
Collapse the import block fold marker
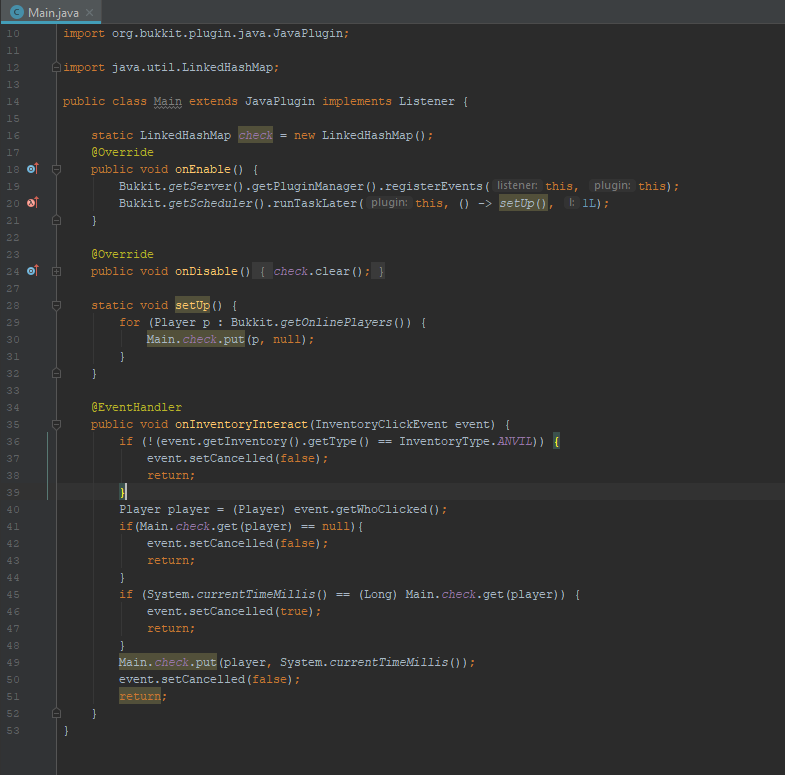pyautogui.click(x=56, y=68)
